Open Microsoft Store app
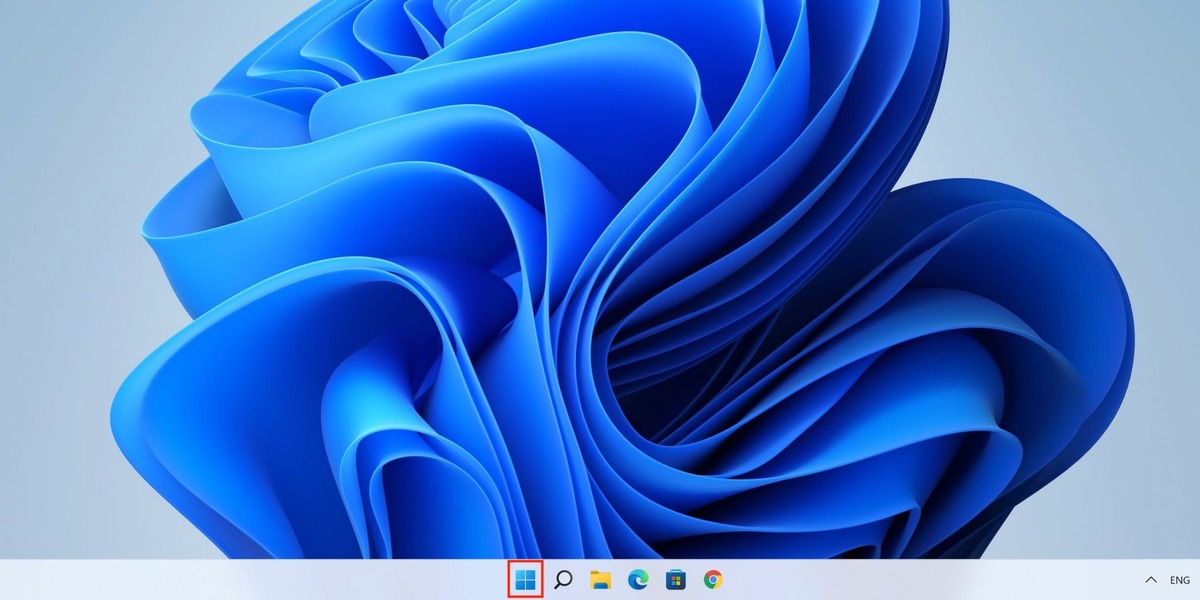Viewport: 1200px width, 600px height. tap(675, 579)
